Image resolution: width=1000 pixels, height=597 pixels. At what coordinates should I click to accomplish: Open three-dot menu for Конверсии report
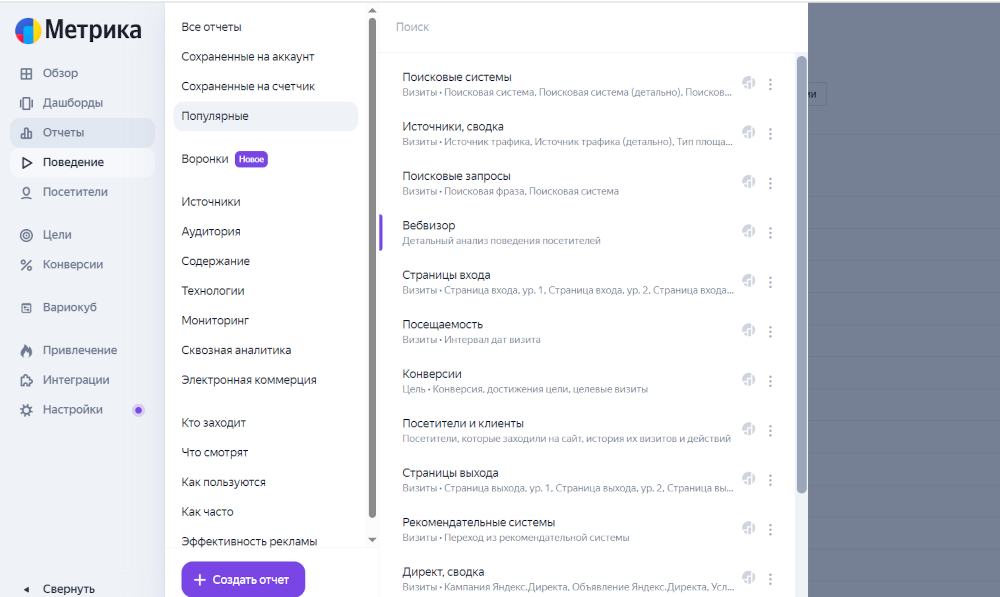coord(770,381)
